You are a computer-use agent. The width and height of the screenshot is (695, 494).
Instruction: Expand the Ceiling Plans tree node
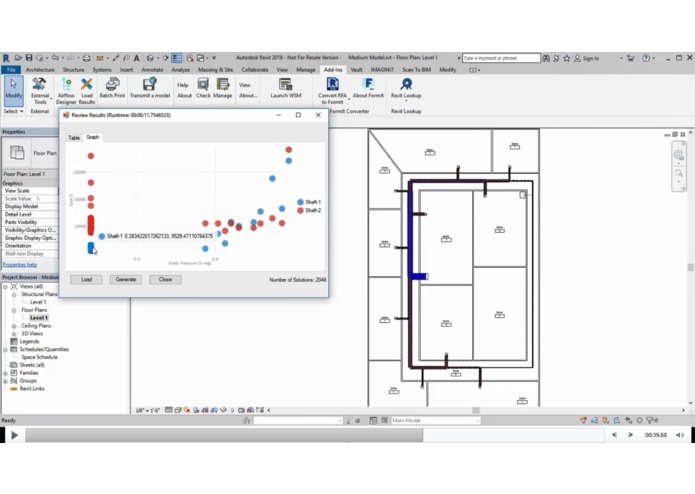(x=14, y=326)
